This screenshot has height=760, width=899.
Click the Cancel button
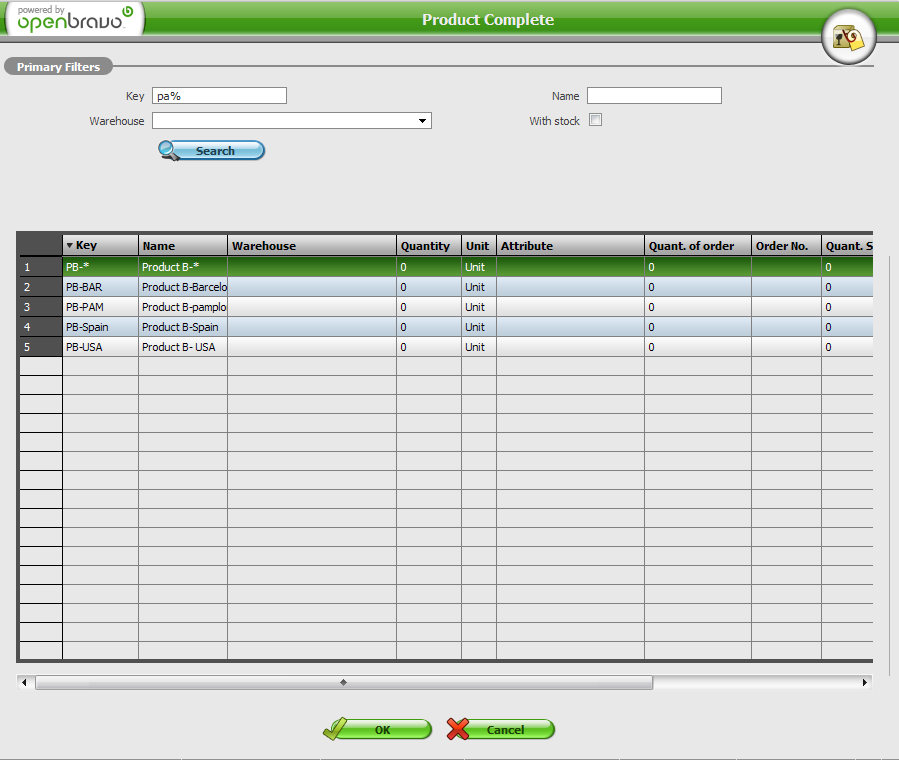tap(501, 729)
